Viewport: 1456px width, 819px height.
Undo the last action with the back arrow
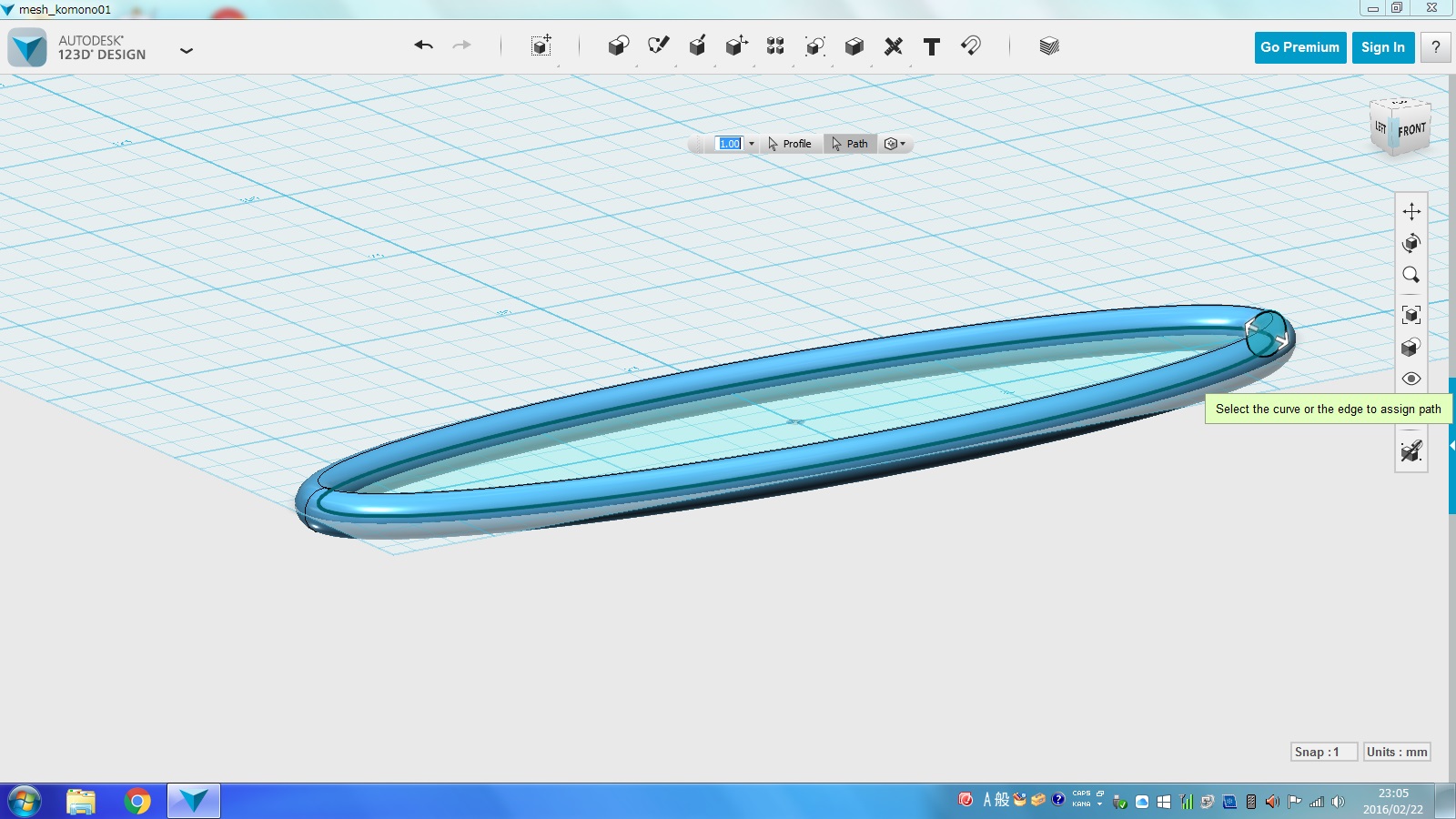click(x=423, y=45)
